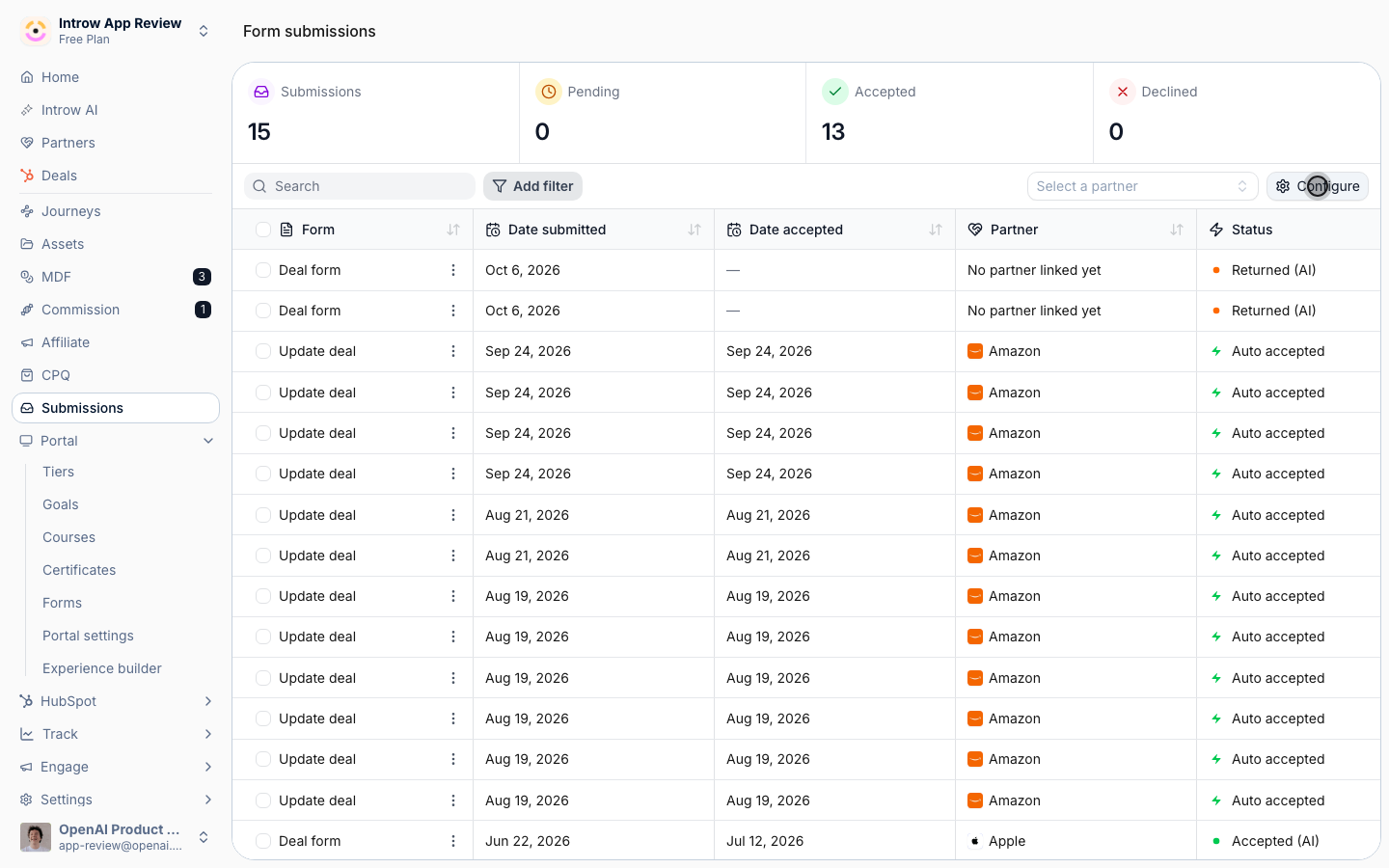The image size is (1389, 868).
Task: Open the Portal settings link
Action: (88, 636)
